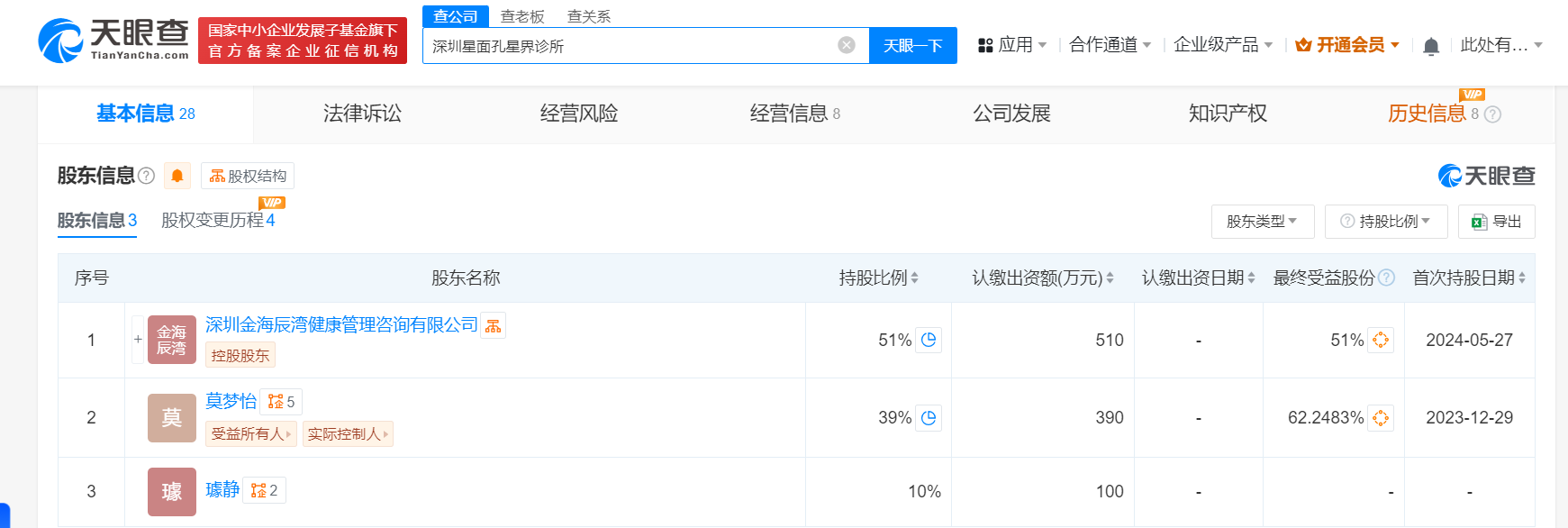This screenshot has width=1568, height=528.
Task: Open shareholder link 莫梦怡
Action: 231,401
